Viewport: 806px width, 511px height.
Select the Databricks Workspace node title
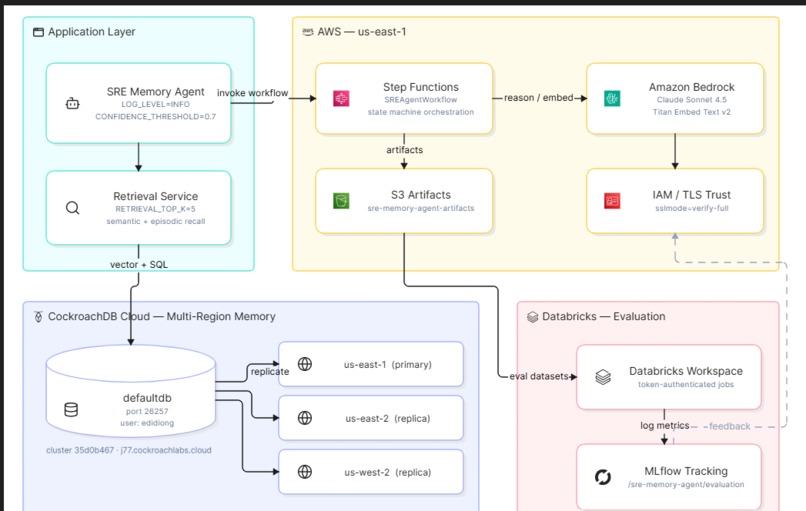point(686,371)
